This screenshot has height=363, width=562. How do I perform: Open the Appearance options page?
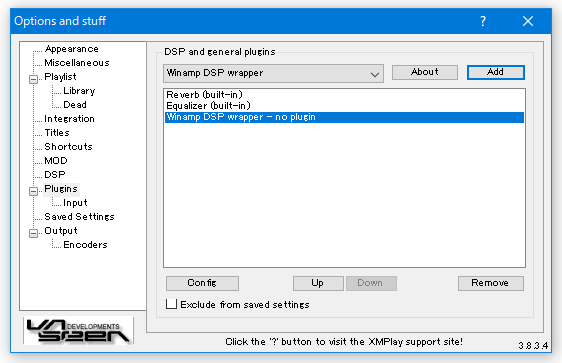tap(71, 49)
